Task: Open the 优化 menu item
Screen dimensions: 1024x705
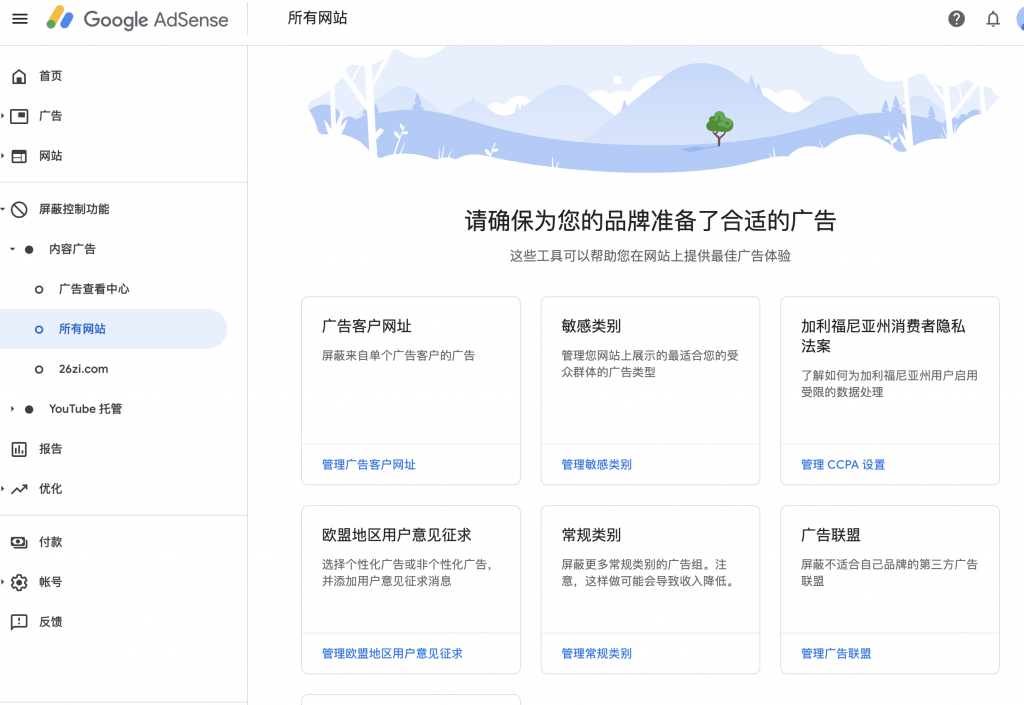Action: pyautogui.click(x=50, y=489)
